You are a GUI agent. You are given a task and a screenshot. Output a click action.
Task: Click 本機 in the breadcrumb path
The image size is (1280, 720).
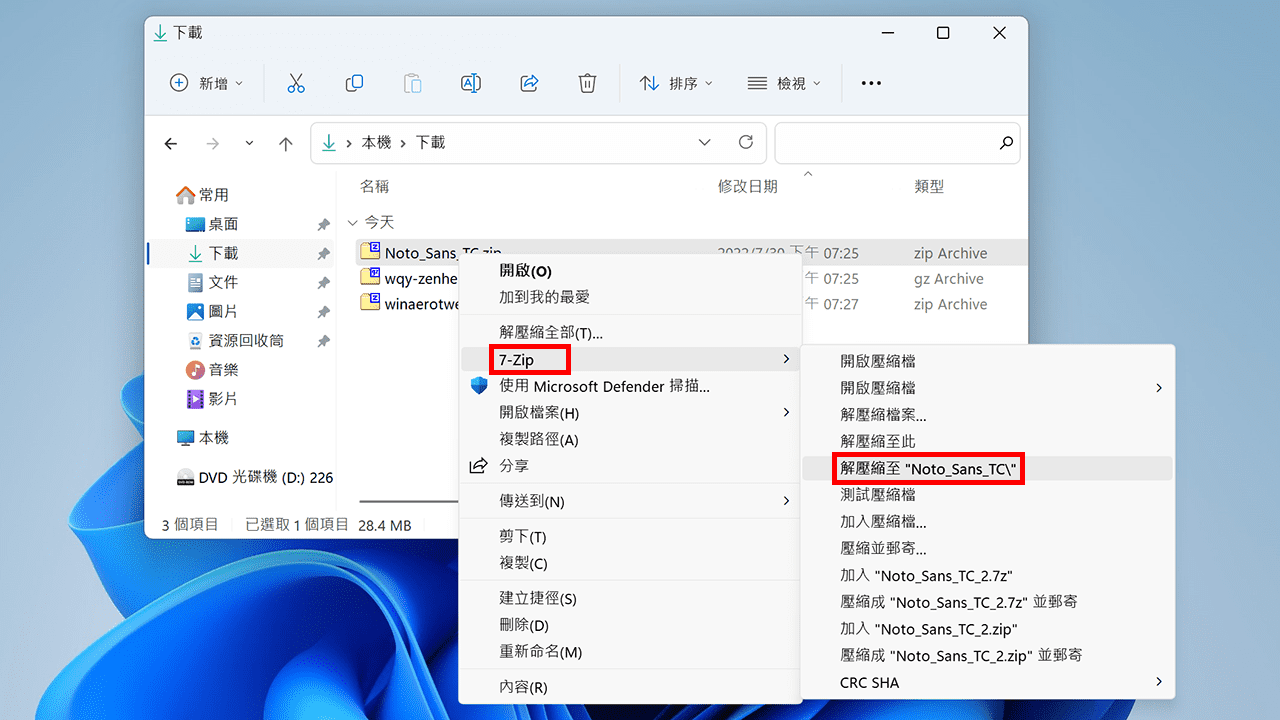[x=377, y=142]
